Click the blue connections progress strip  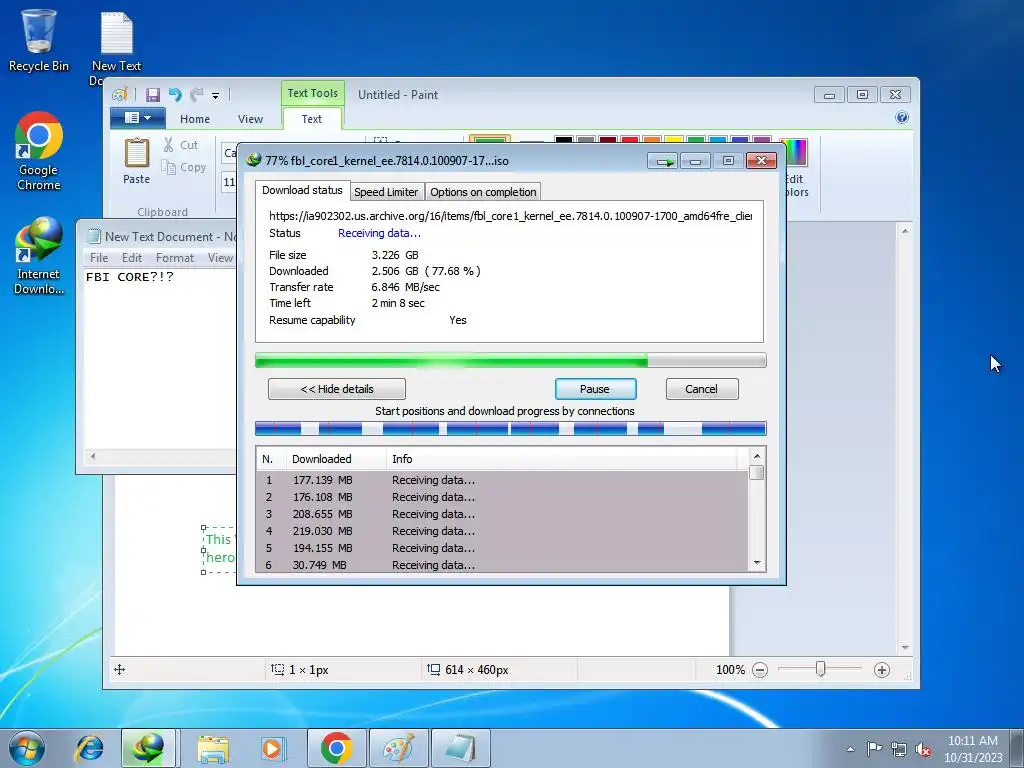coord(511,429)
